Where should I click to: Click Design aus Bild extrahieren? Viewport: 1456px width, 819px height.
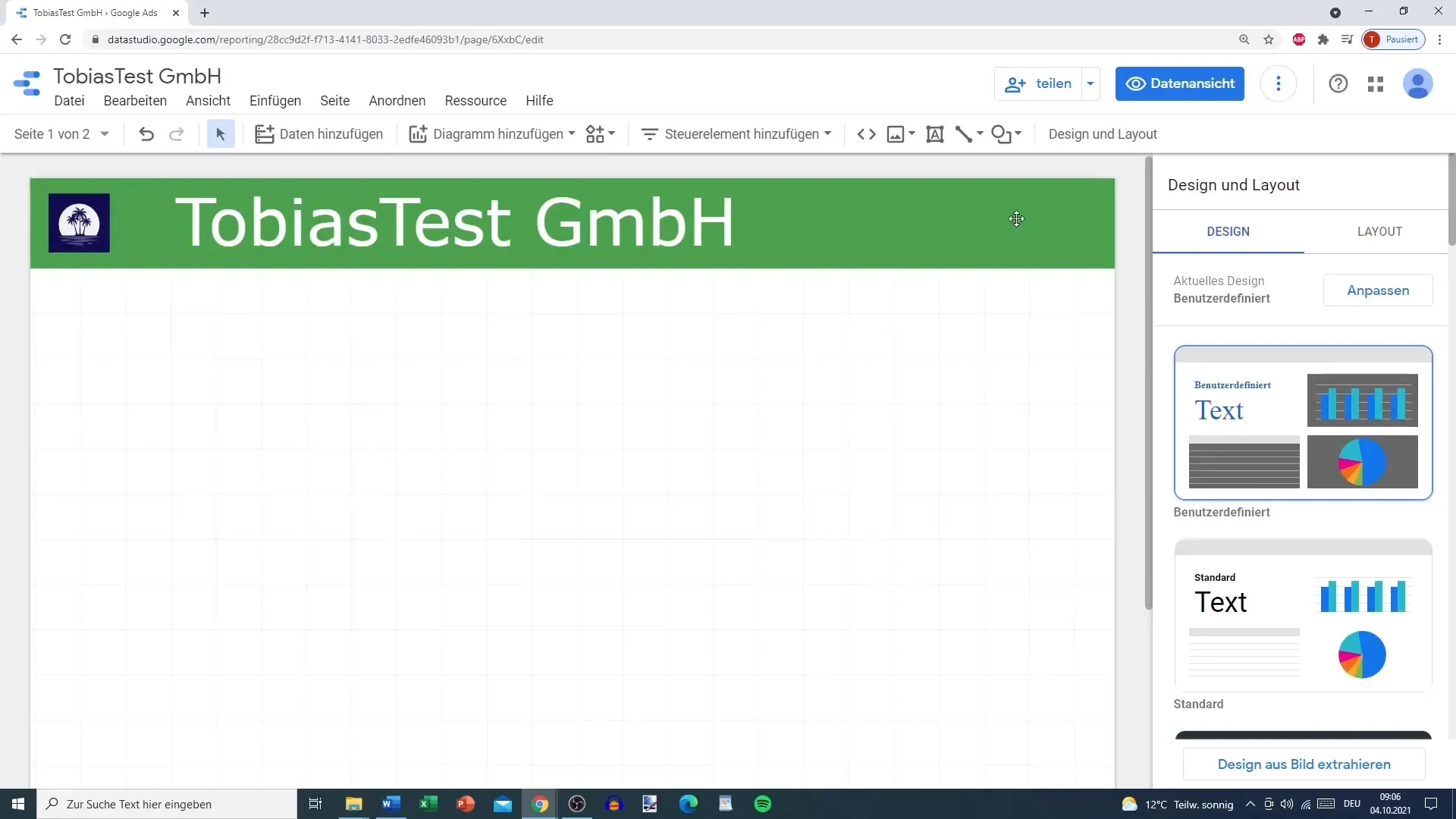pos(1304,764)
